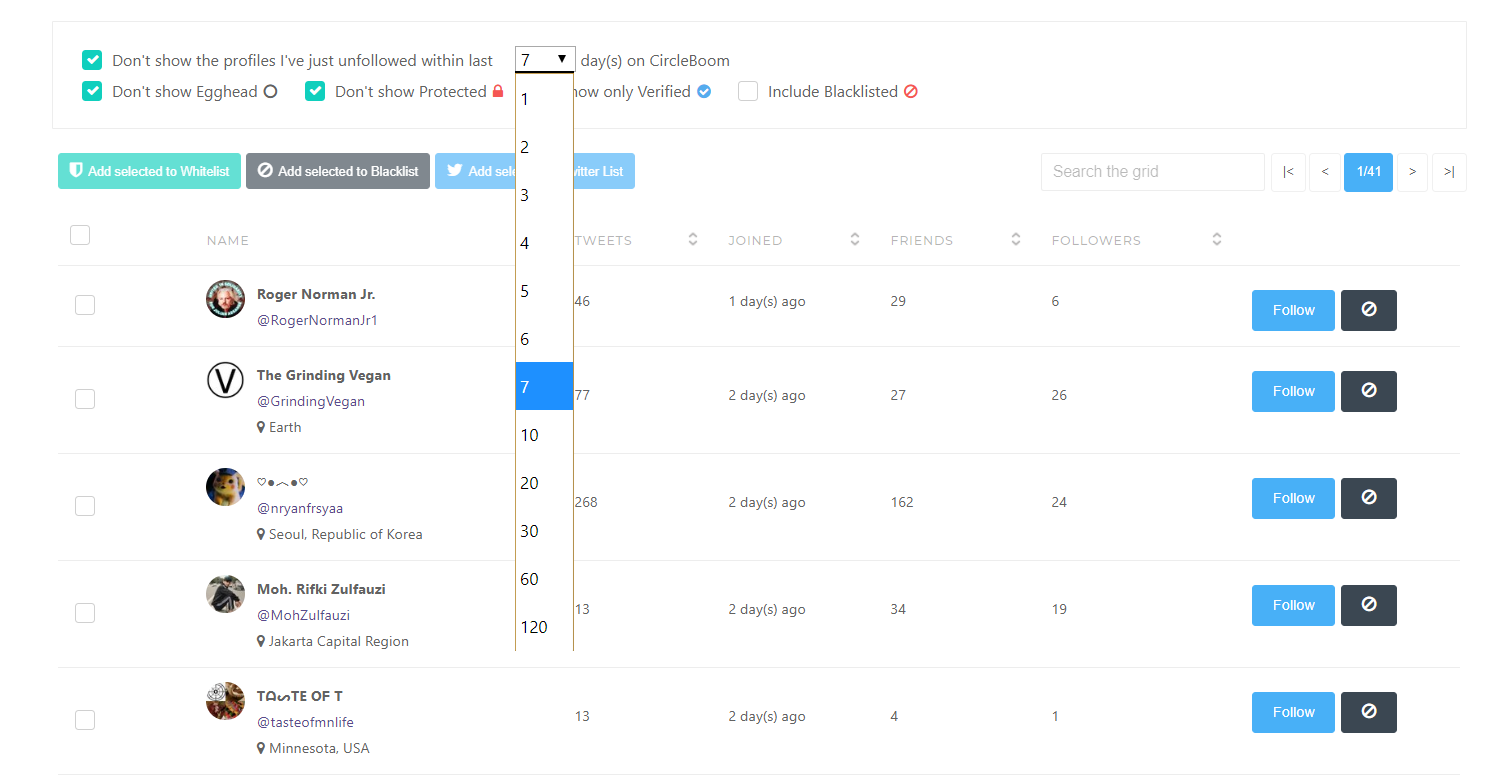Image resolution: width=1485 pixels, height=776 pixels.
Task: Select 30 from the open days dropdown
Action: click(x=529, y=531)
